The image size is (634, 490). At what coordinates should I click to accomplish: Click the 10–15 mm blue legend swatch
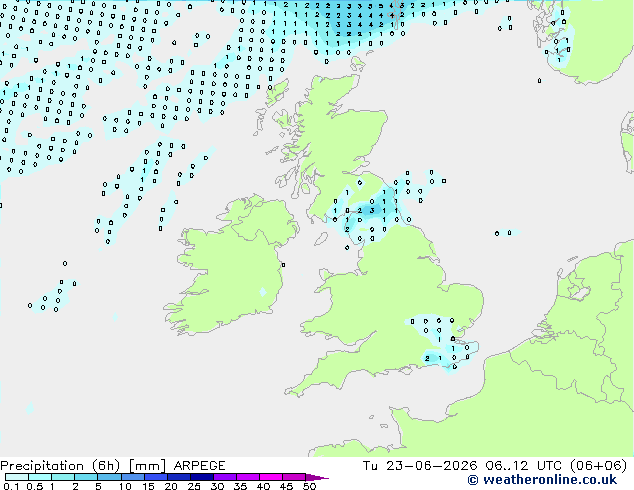[x=133, y=477]
